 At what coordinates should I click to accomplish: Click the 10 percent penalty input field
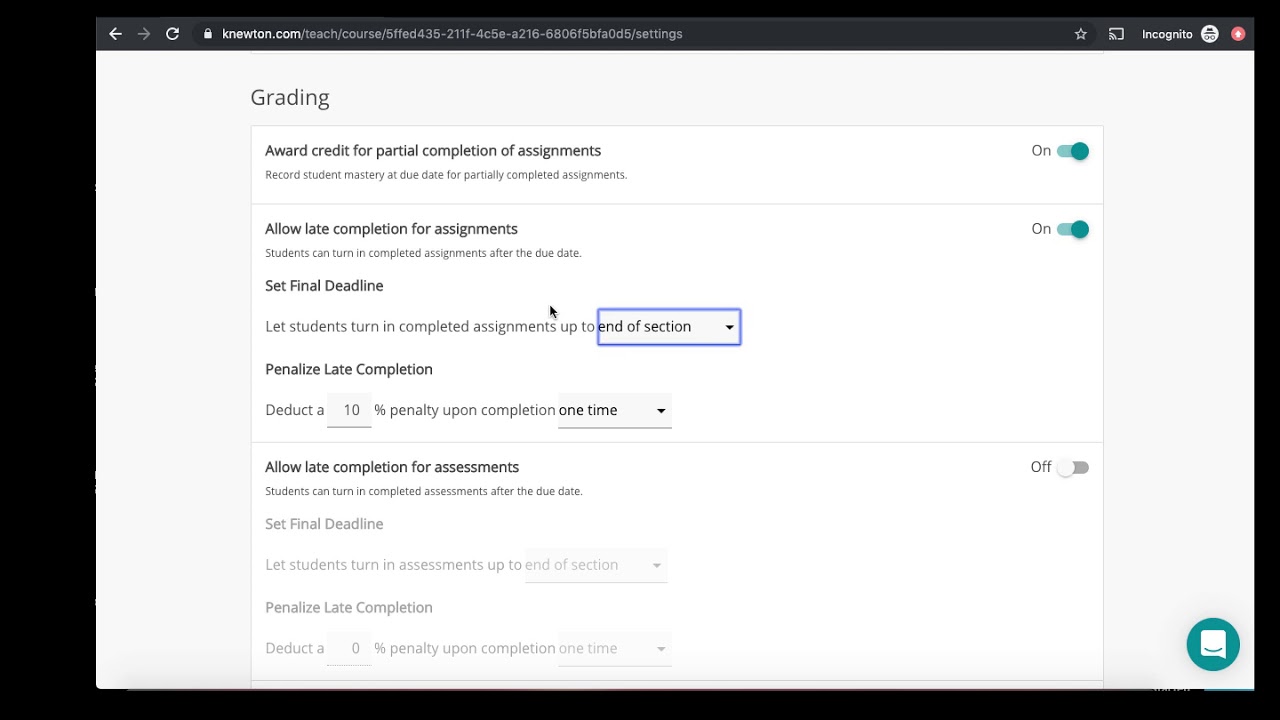(349, 410)
